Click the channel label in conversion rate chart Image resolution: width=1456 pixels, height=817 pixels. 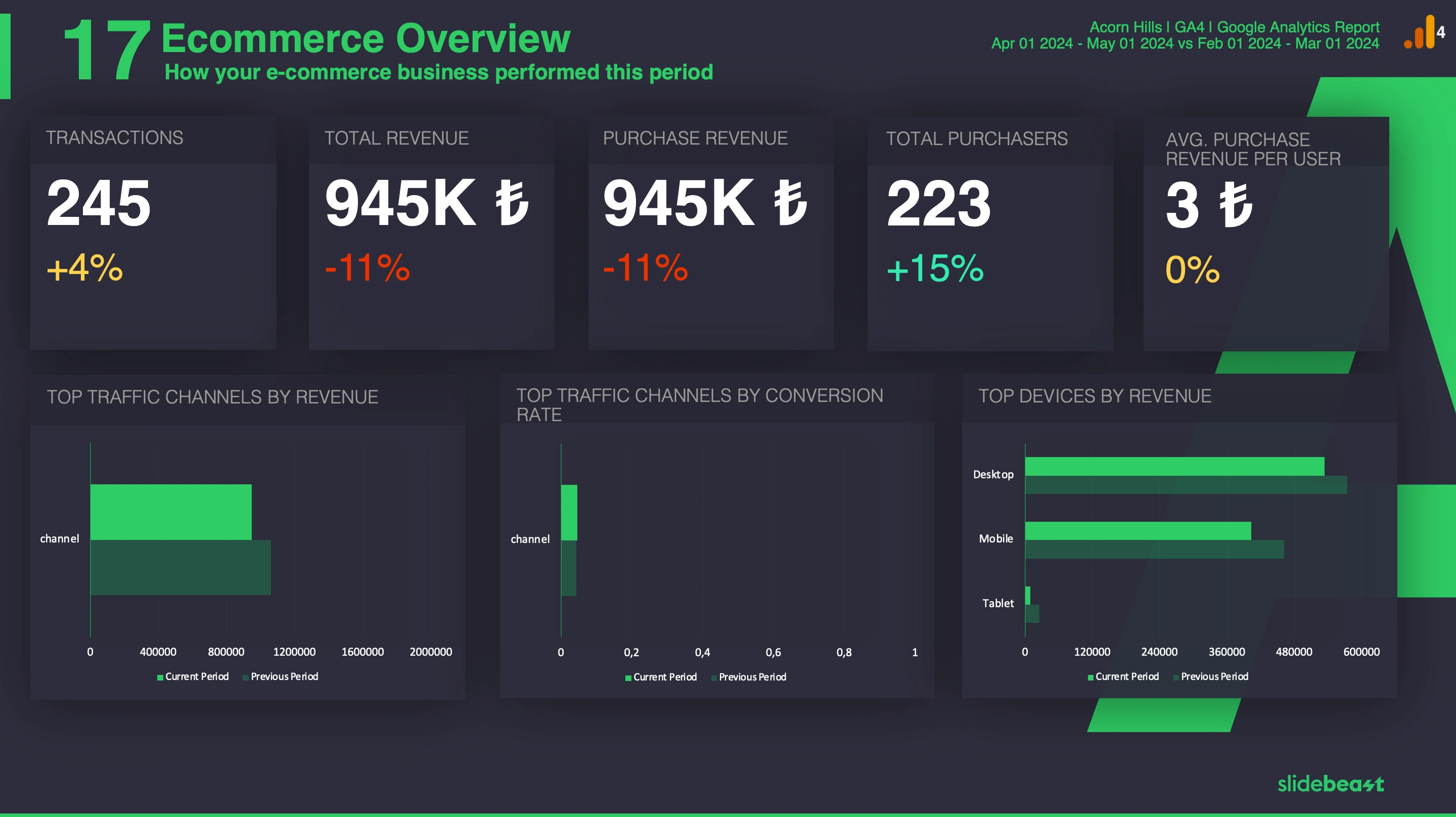[530, 539]
